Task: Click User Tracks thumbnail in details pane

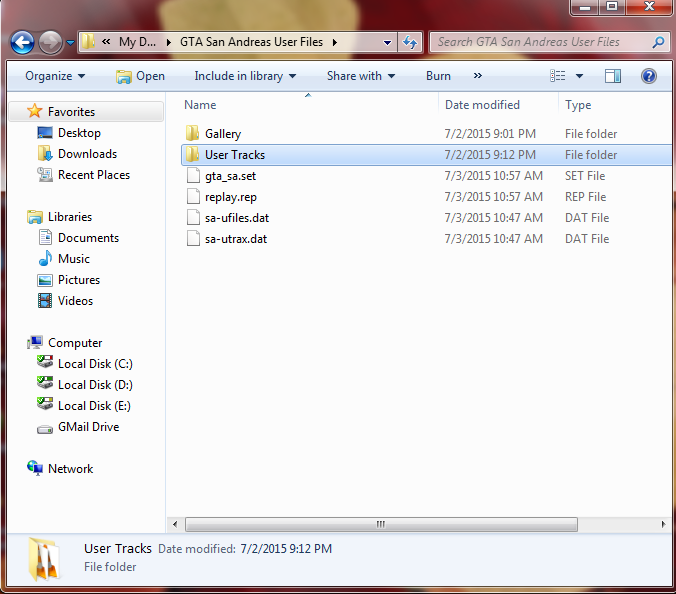Action: click(43, 559)
